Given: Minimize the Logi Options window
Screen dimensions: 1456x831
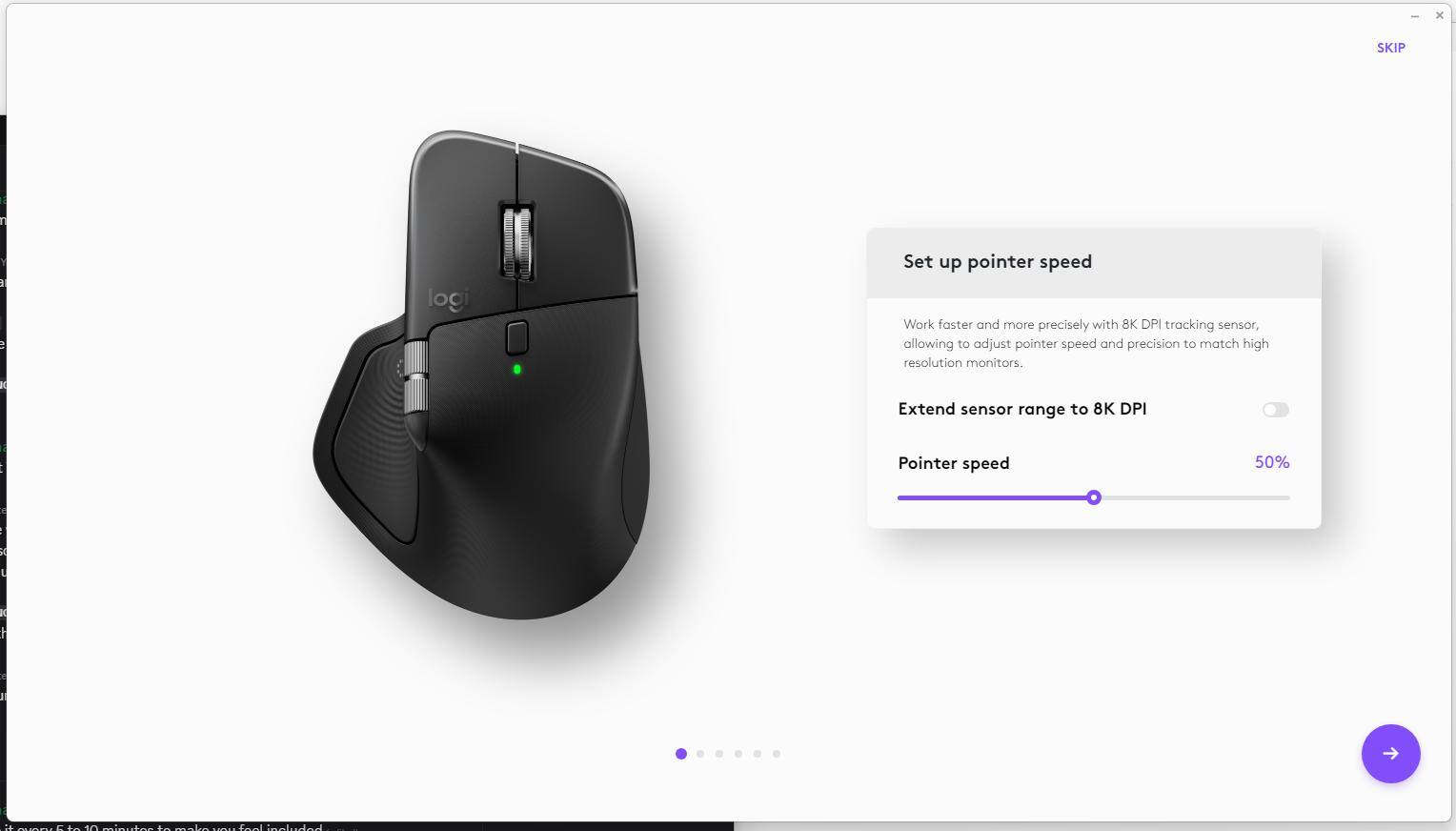Looking at the screenshot, I should point(1414,16).
